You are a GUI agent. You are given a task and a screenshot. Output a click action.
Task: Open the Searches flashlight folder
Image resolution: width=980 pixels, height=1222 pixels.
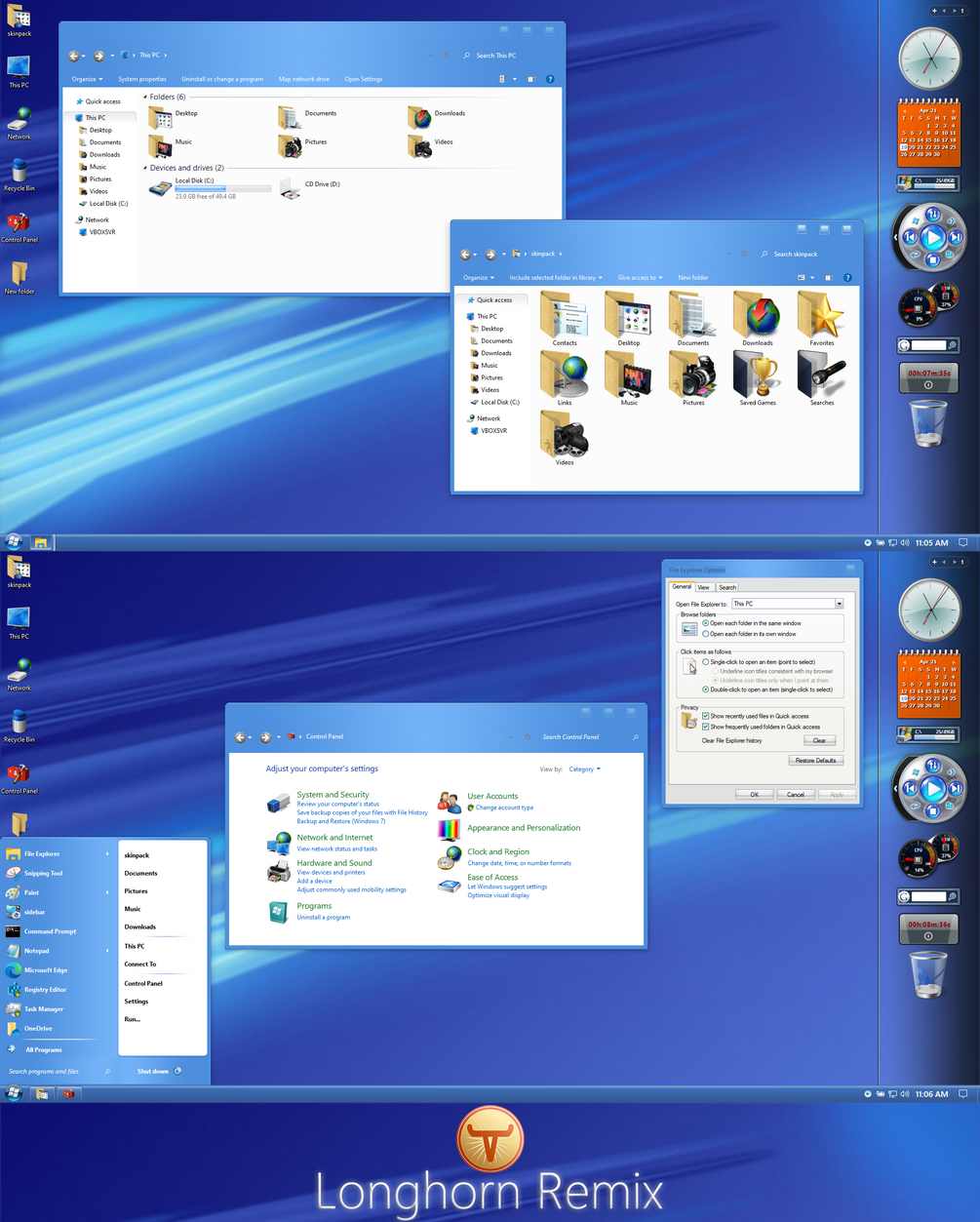tap(822, 378)
